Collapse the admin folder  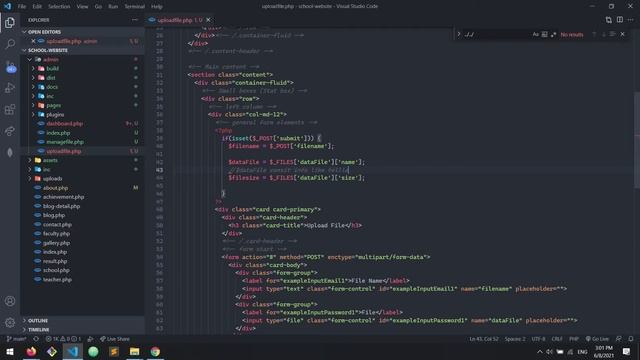coord(29,59)
